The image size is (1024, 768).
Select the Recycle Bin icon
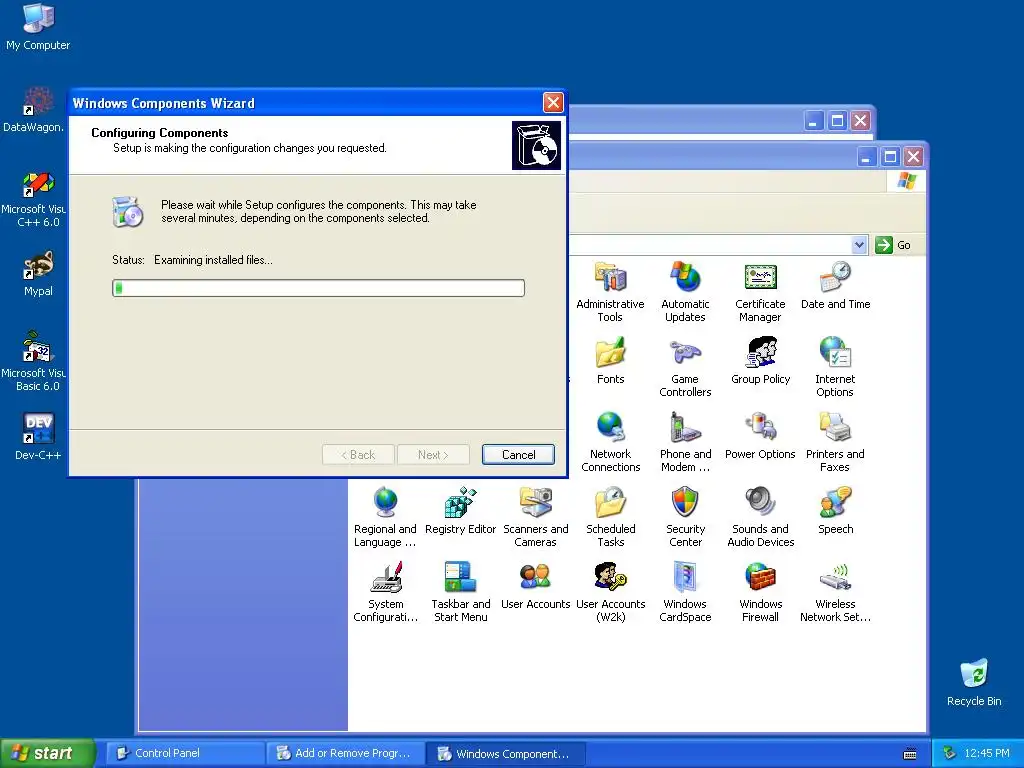(974, 682)
